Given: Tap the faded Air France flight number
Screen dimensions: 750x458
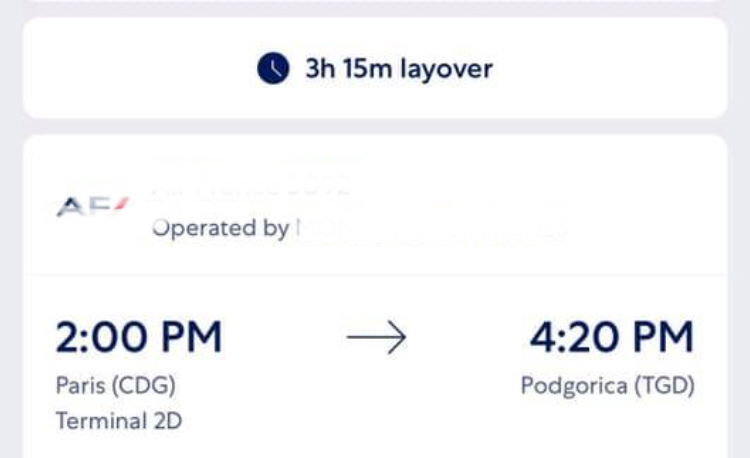Looking at the screenshot, I should coord(251,186).
